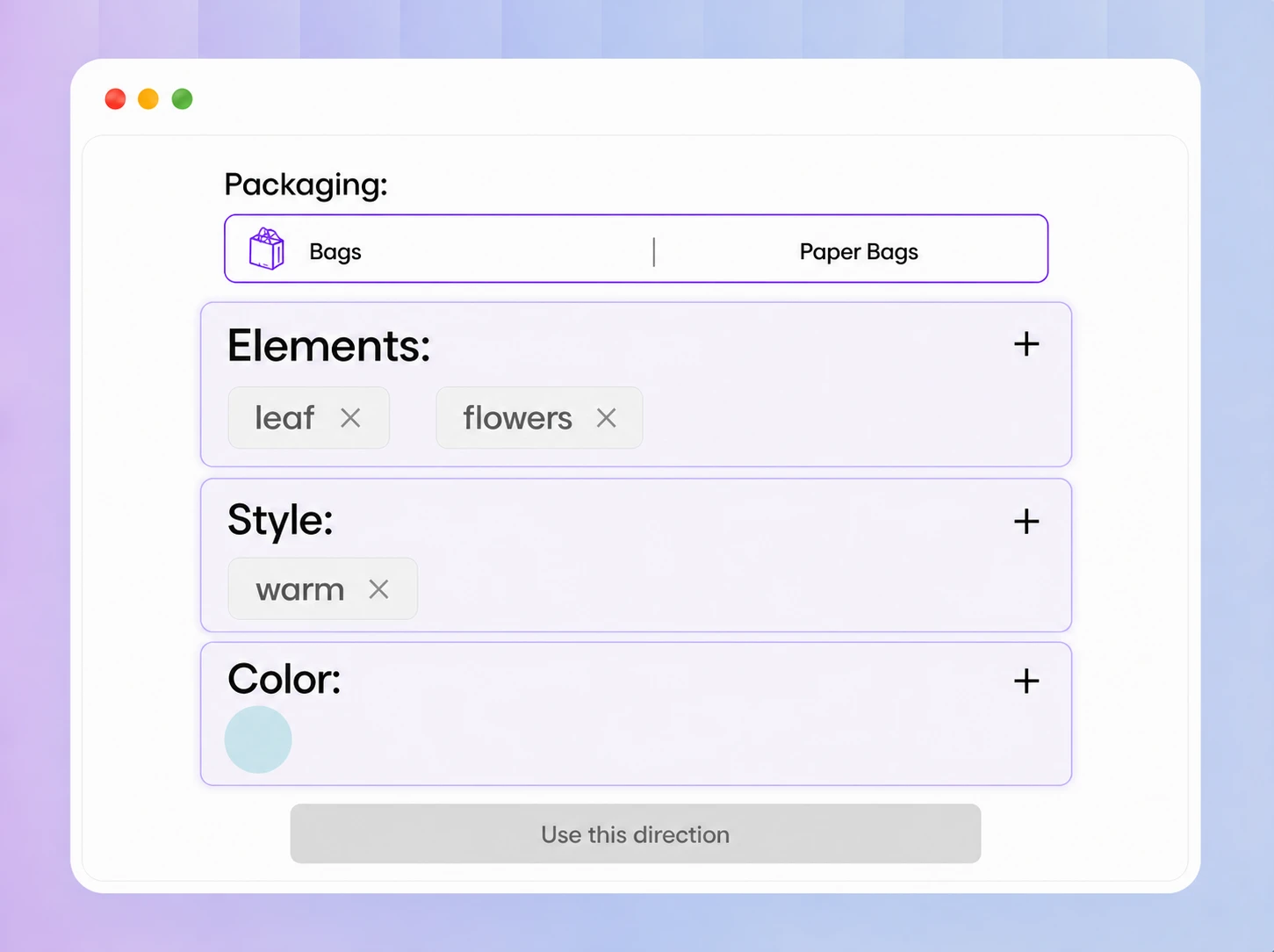Click the Elements: heading
The width and height of the screenshot is (1274, 952).
[x=329, y=346]
